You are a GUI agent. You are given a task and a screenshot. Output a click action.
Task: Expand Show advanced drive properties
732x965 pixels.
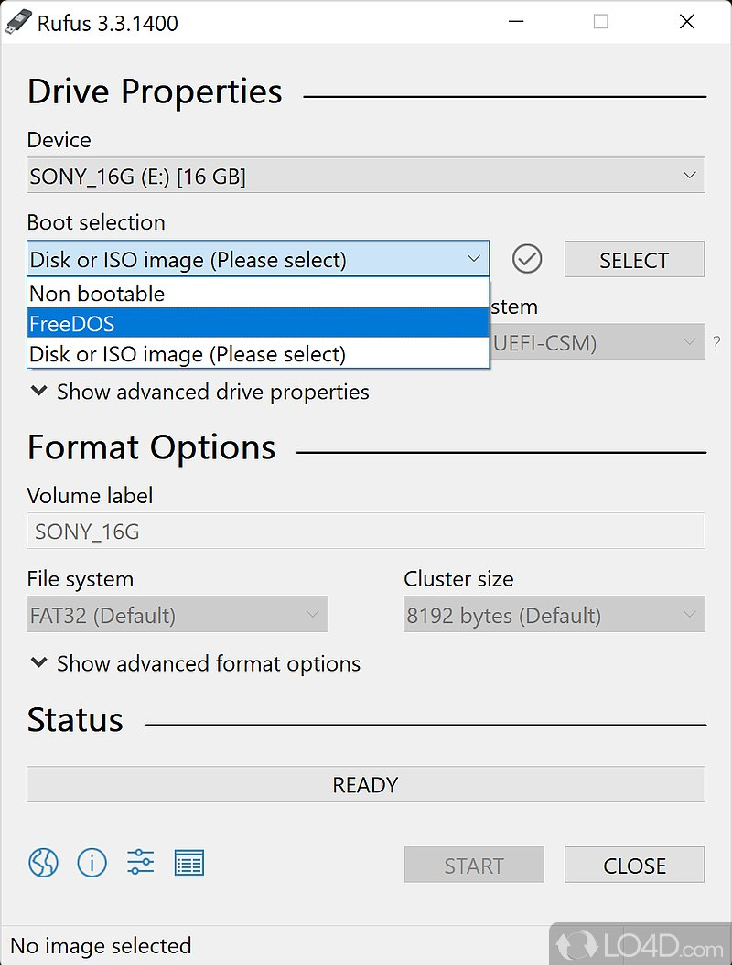200,391
